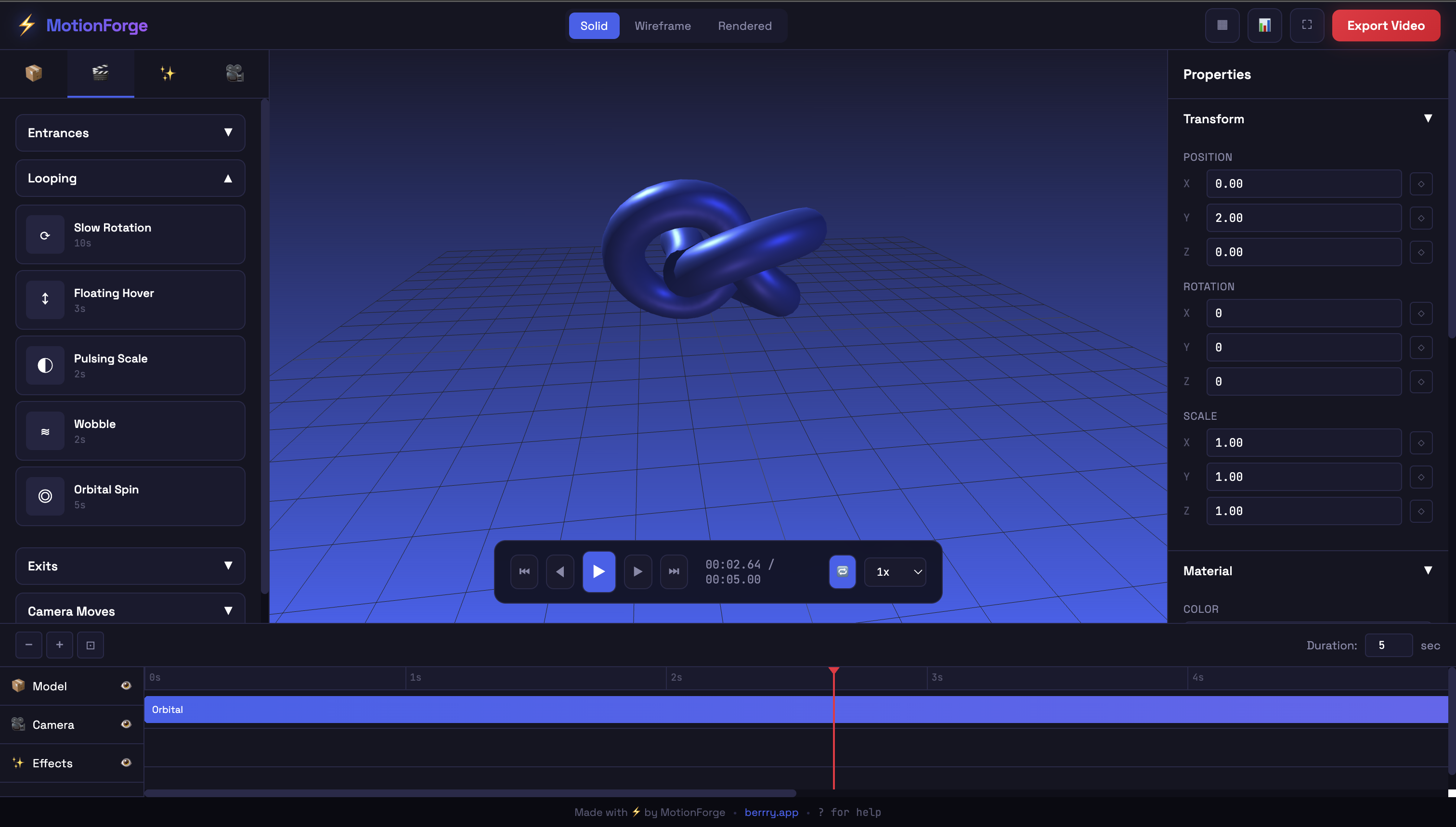Switch to Effects sparkles tab in sidebar

pos(168,73)
